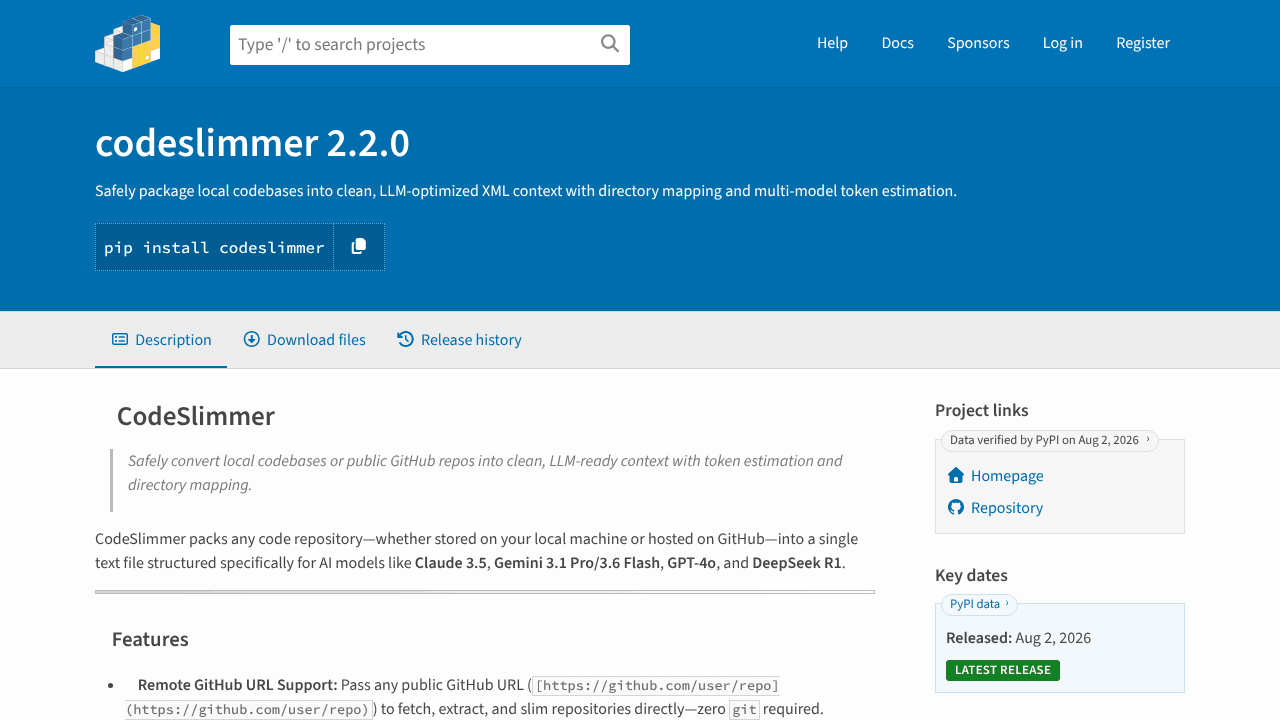
Task: Switch to the Release history tab
Action: (x=460, y=340)
